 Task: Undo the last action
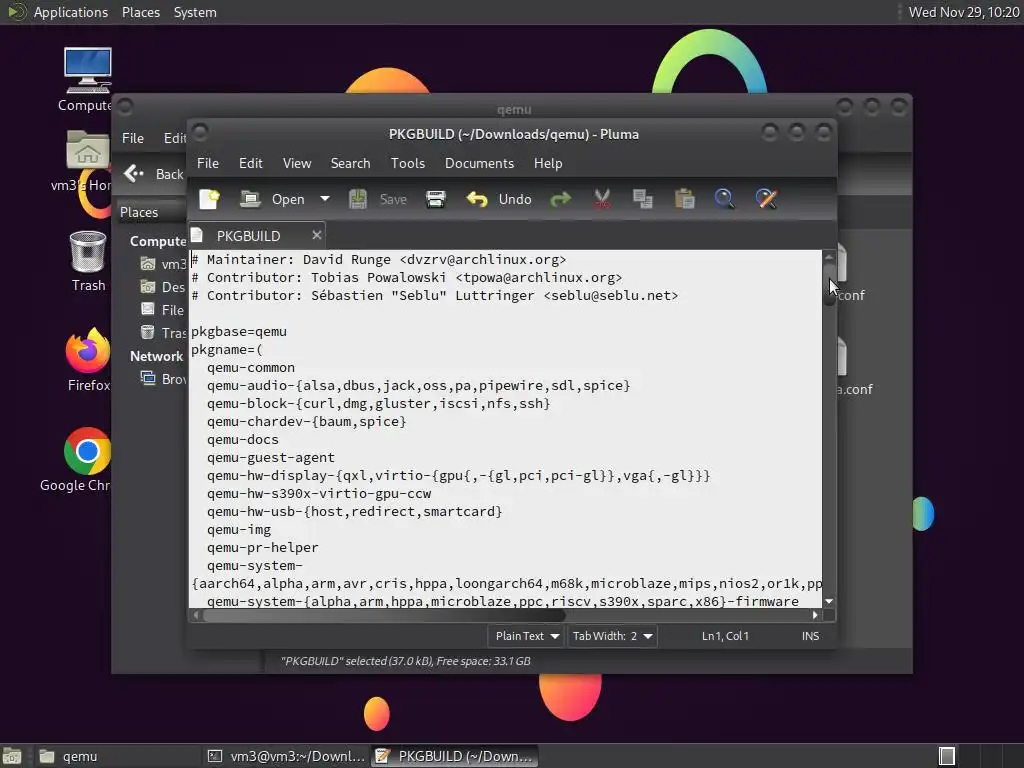coord(499,199)
